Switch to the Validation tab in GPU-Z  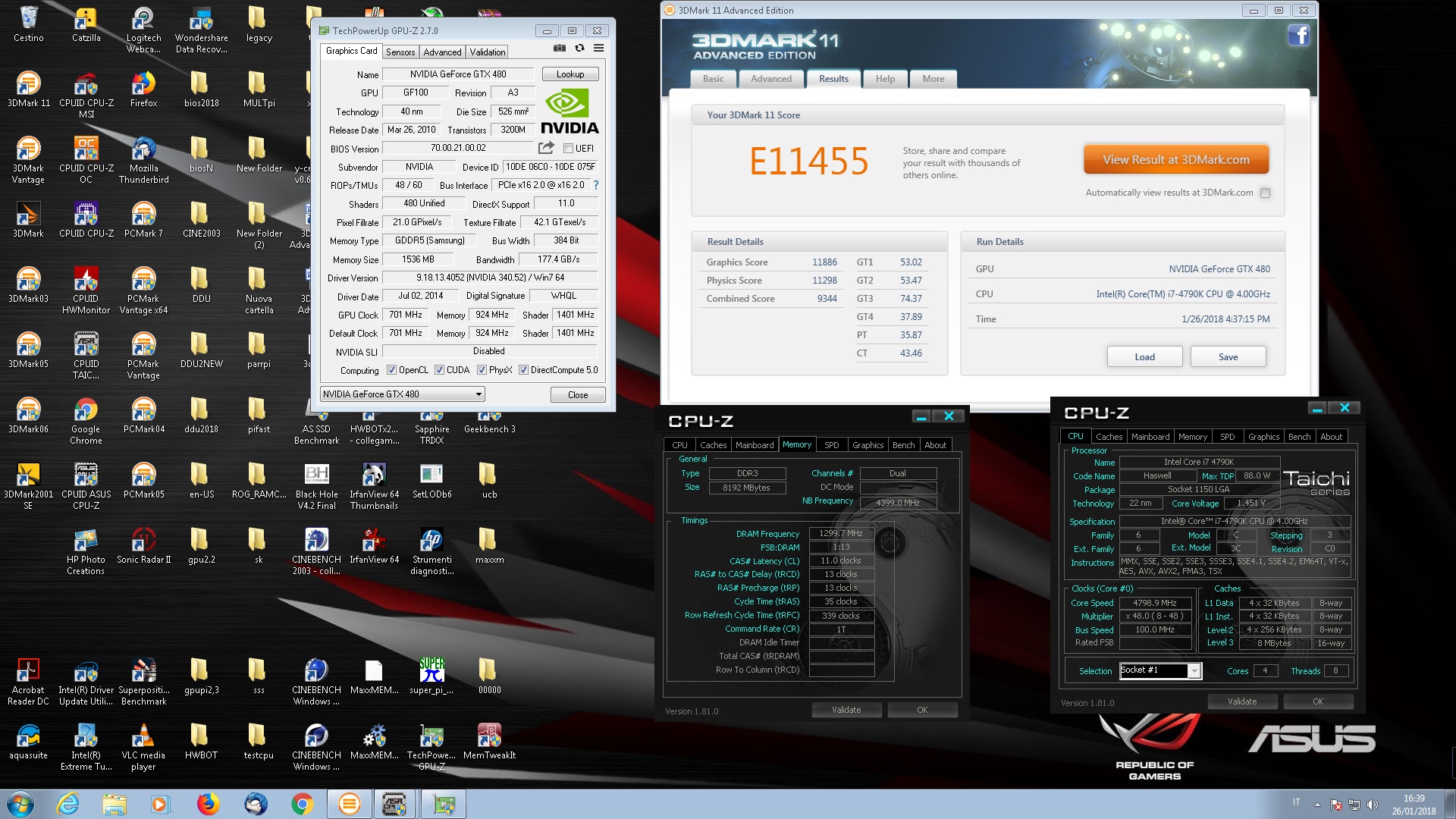(487, 52)
